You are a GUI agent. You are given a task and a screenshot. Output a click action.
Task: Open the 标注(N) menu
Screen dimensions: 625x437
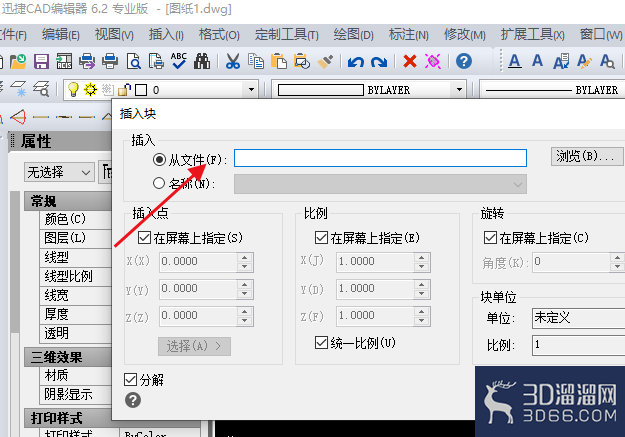point(409,35)
